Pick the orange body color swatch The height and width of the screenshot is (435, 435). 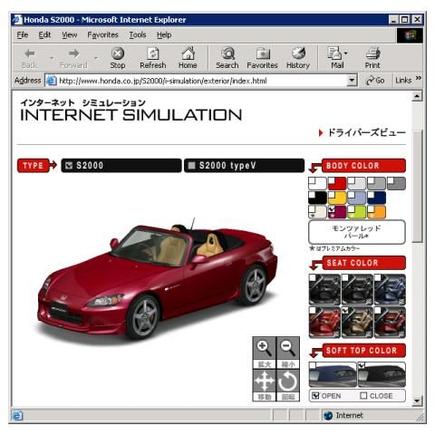pos(377,212)
